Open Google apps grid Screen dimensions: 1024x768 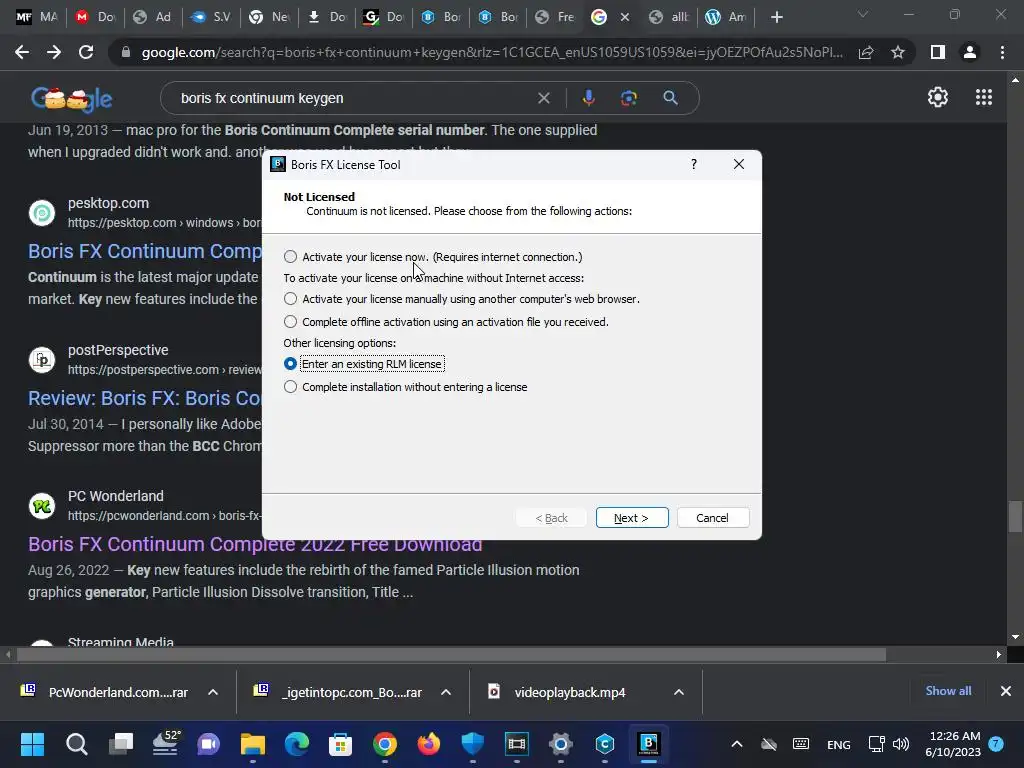tap(984, 97)
